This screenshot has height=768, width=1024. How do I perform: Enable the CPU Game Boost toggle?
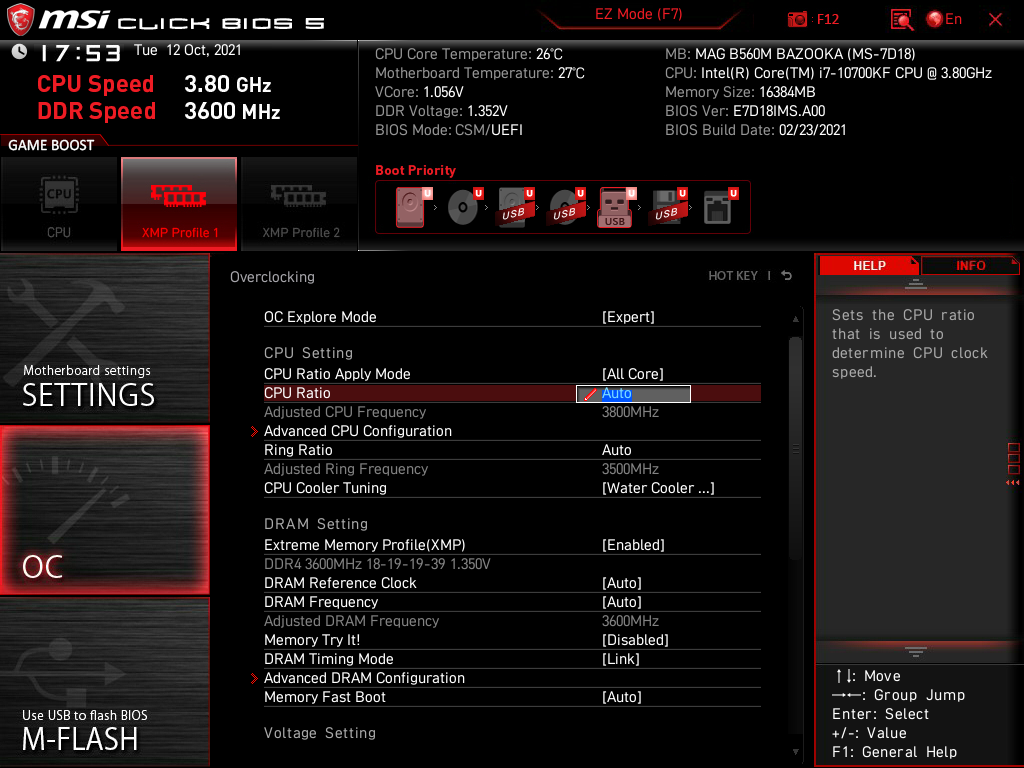pos(59,204)
